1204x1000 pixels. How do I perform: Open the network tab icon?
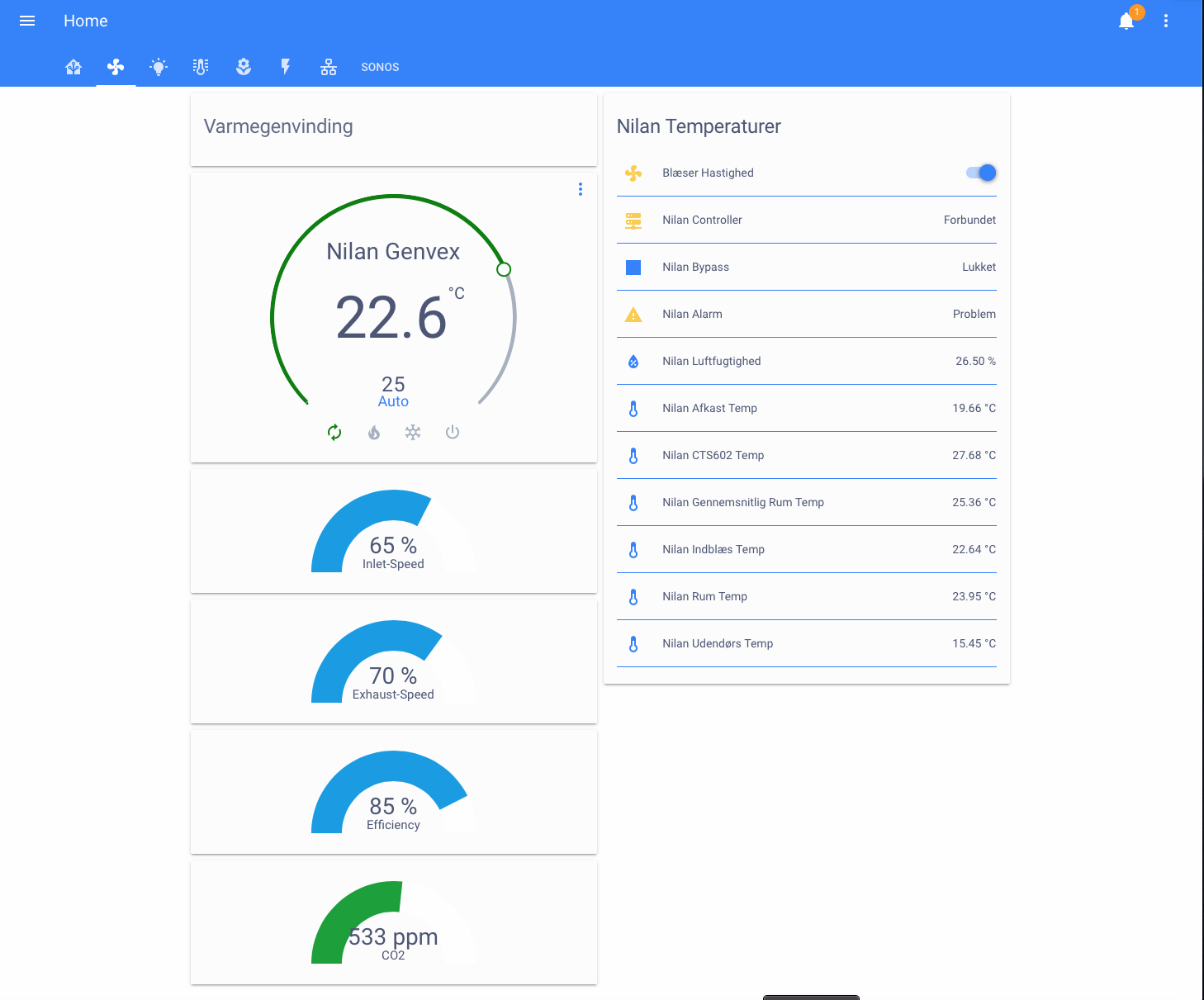coord(329,67)
